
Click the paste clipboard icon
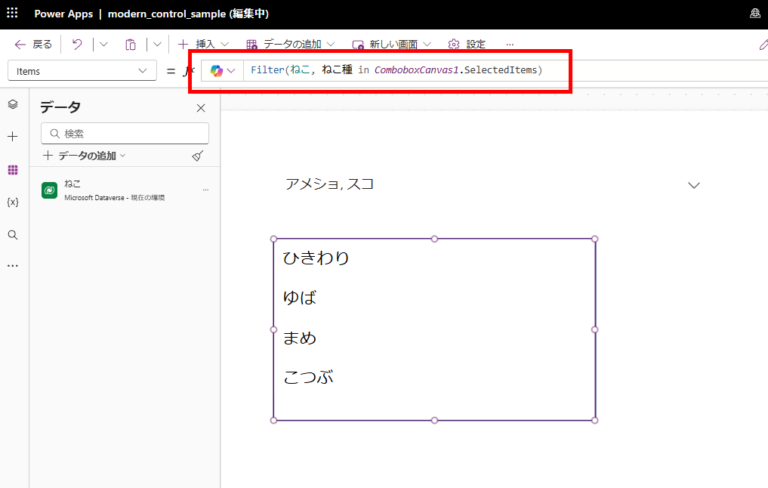coord(130,44)
